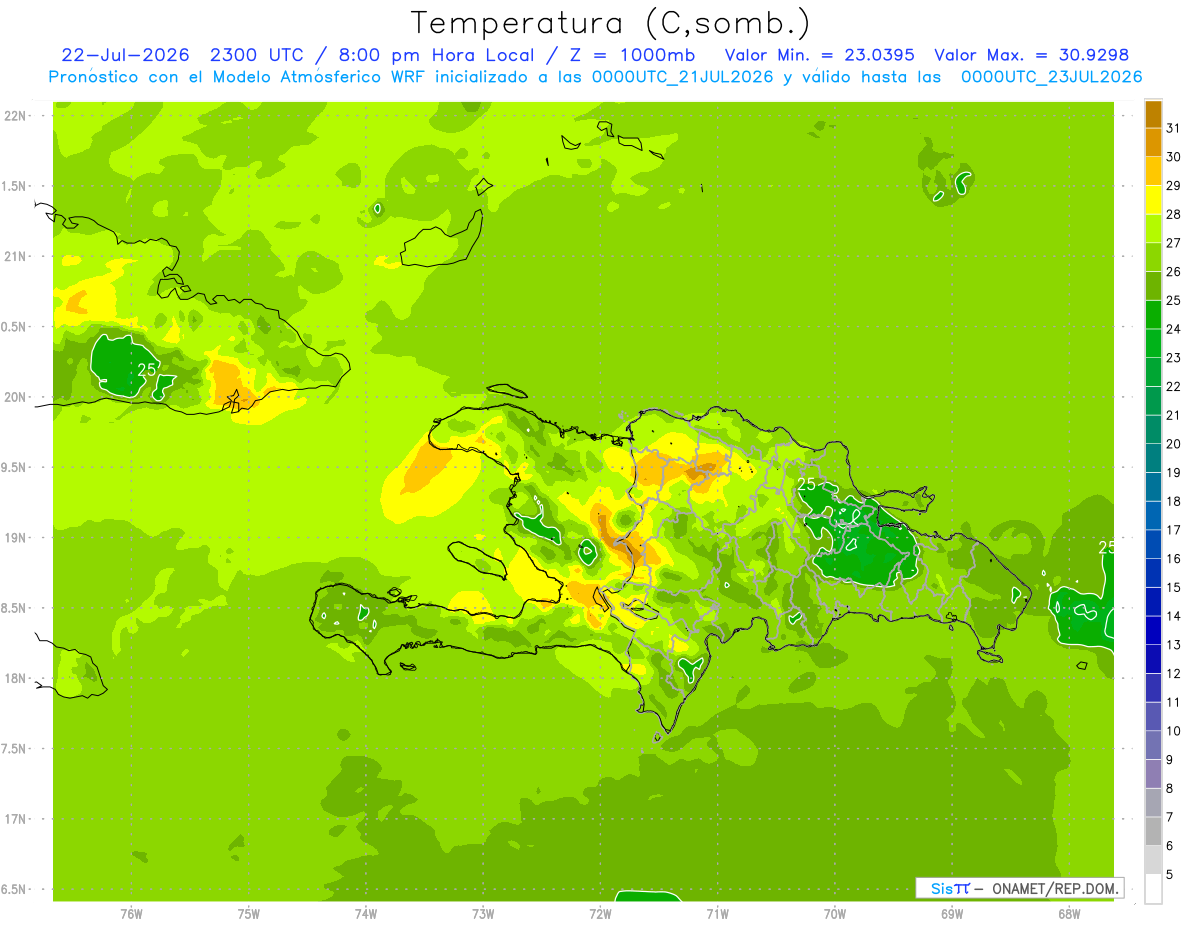Click the "75W" longitude axis label
Image resolution: width=1200 pixels, height=927 pixels.
click(x=248, y=914)
